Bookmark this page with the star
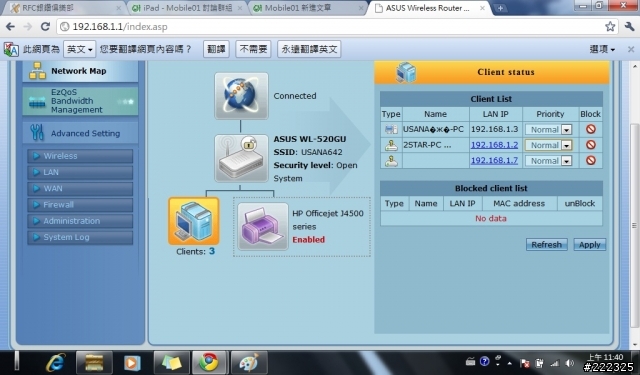Image resolution: width=640 pixels, height=375 pixels. pos(610,27)
